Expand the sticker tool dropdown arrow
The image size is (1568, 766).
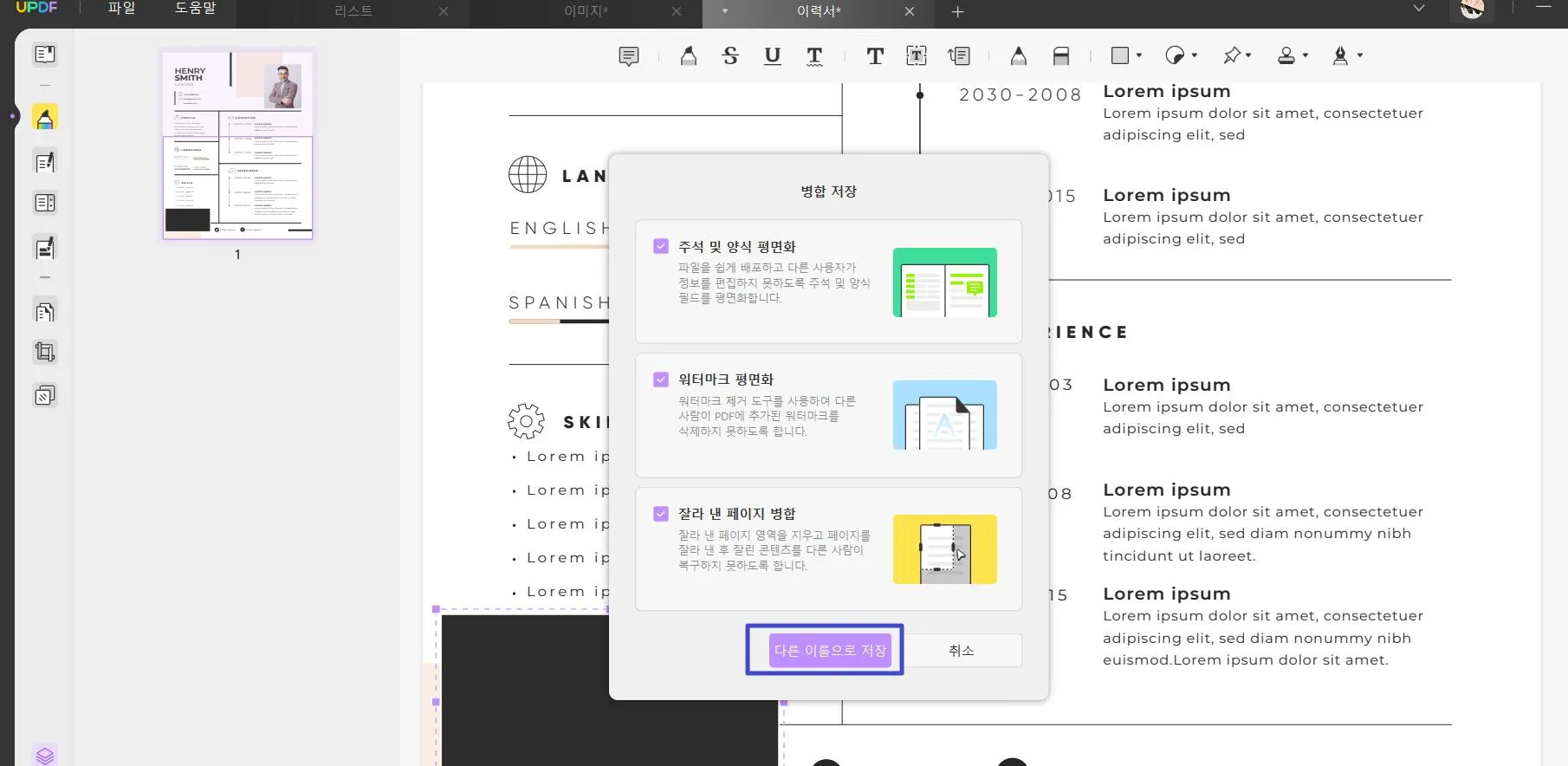[1195, 55]
